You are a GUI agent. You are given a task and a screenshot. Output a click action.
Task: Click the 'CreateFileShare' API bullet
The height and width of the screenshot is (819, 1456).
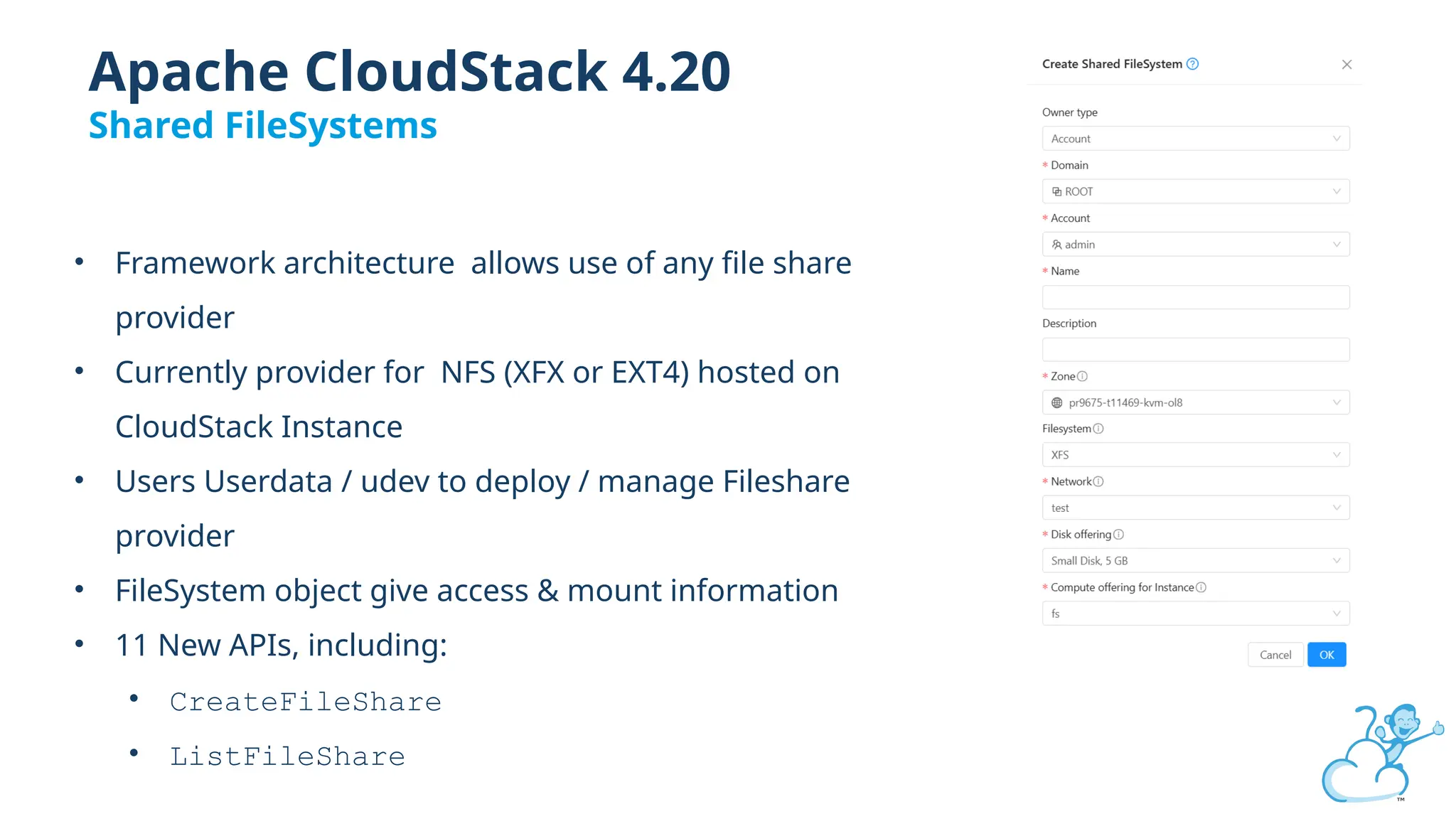tap(306, 702)
